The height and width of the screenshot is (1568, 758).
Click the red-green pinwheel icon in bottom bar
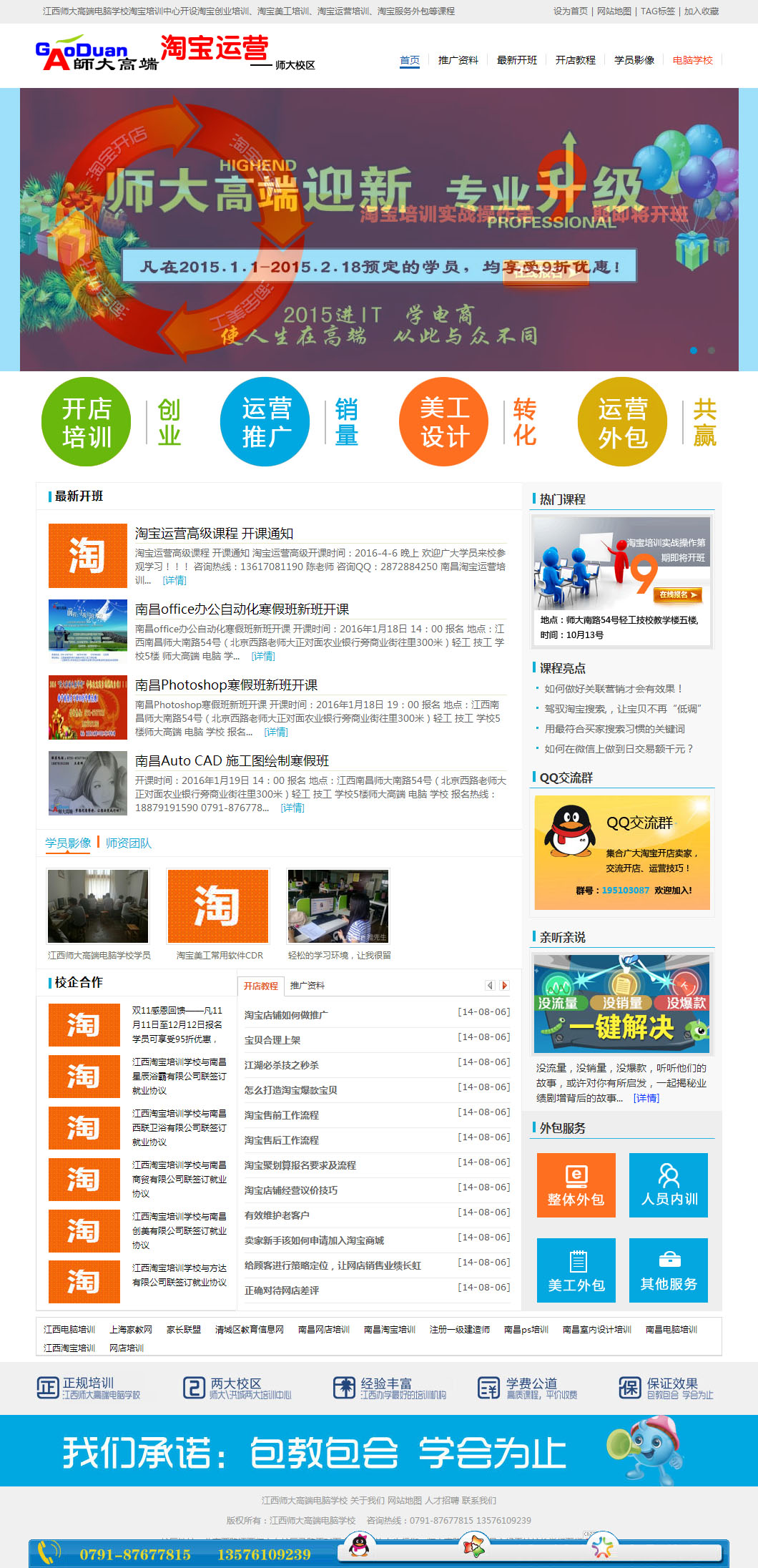pos(473,1546)
